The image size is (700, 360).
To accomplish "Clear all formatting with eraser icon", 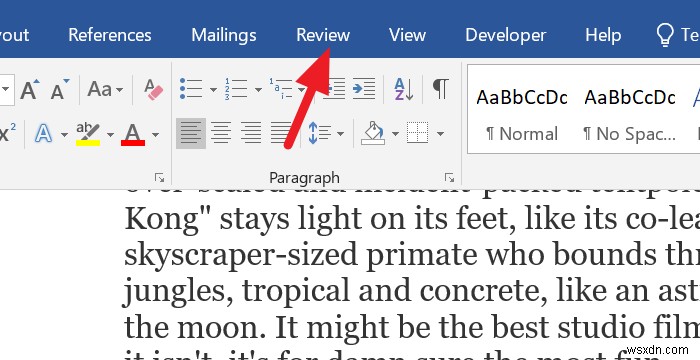I will (153, 89).
